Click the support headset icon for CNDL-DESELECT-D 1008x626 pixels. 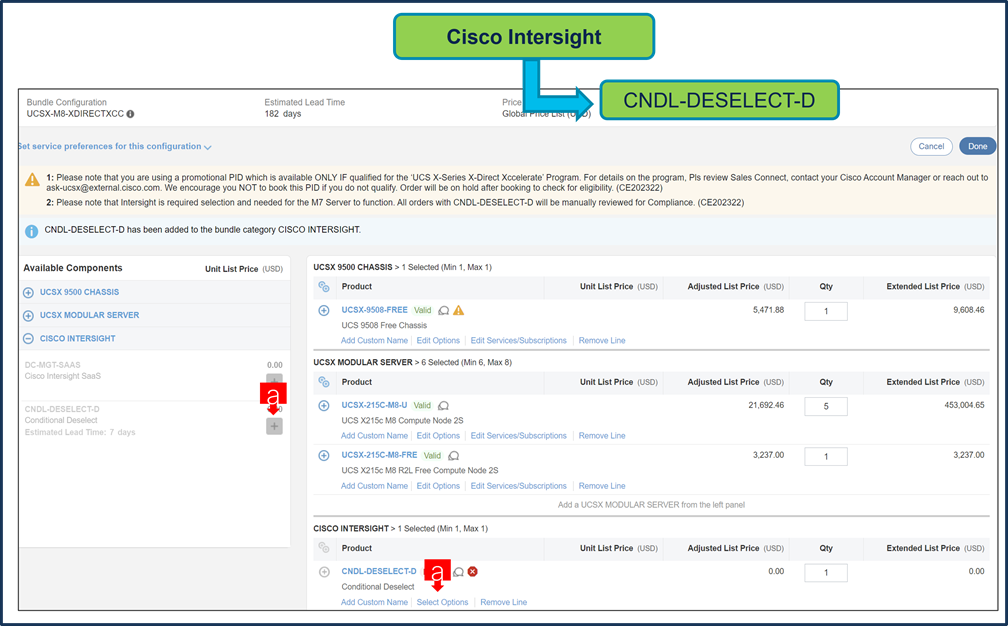[458, 572]
